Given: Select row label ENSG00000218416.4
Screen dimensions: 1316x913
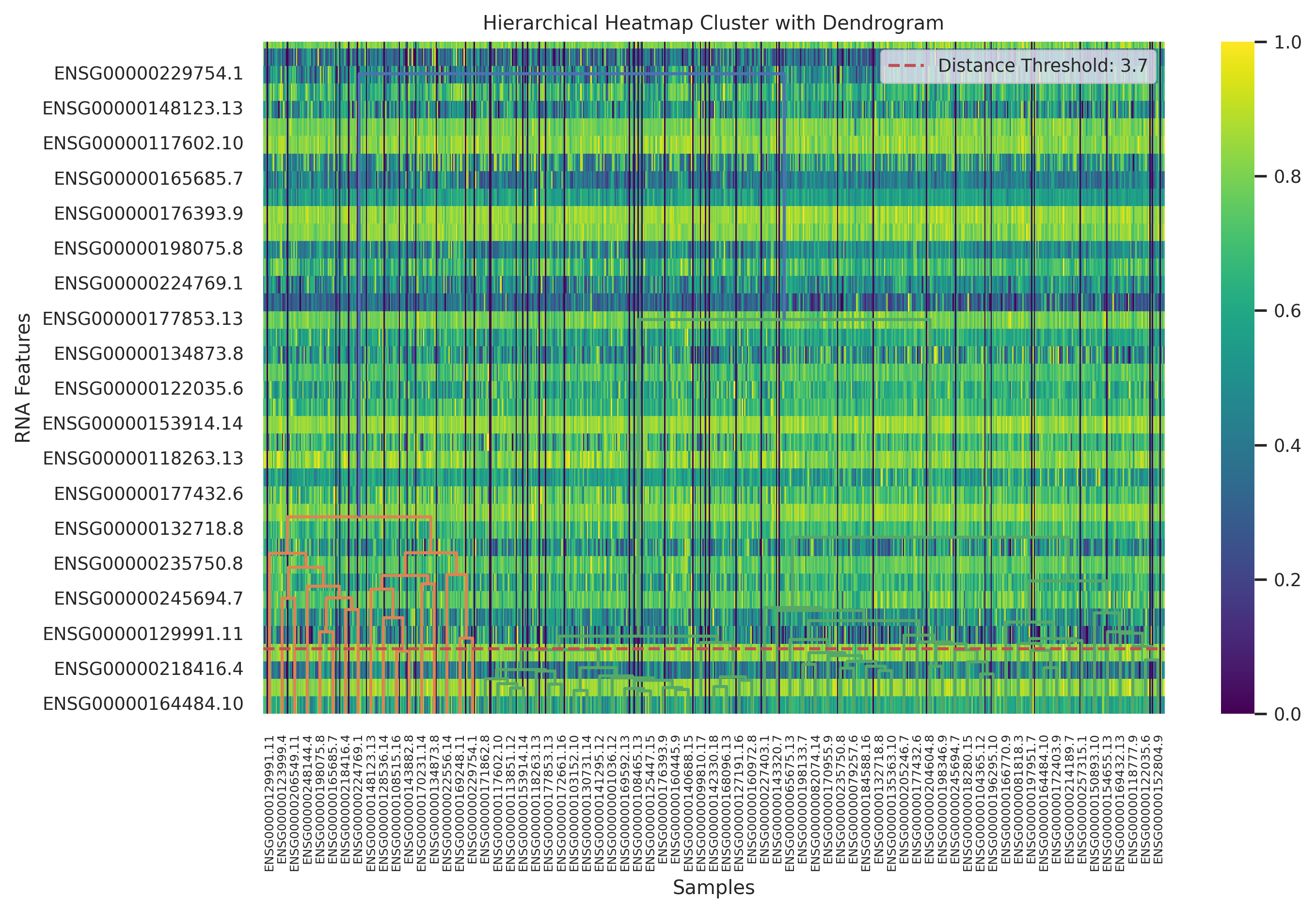Looking at the screenshot, I should point(148,669).
